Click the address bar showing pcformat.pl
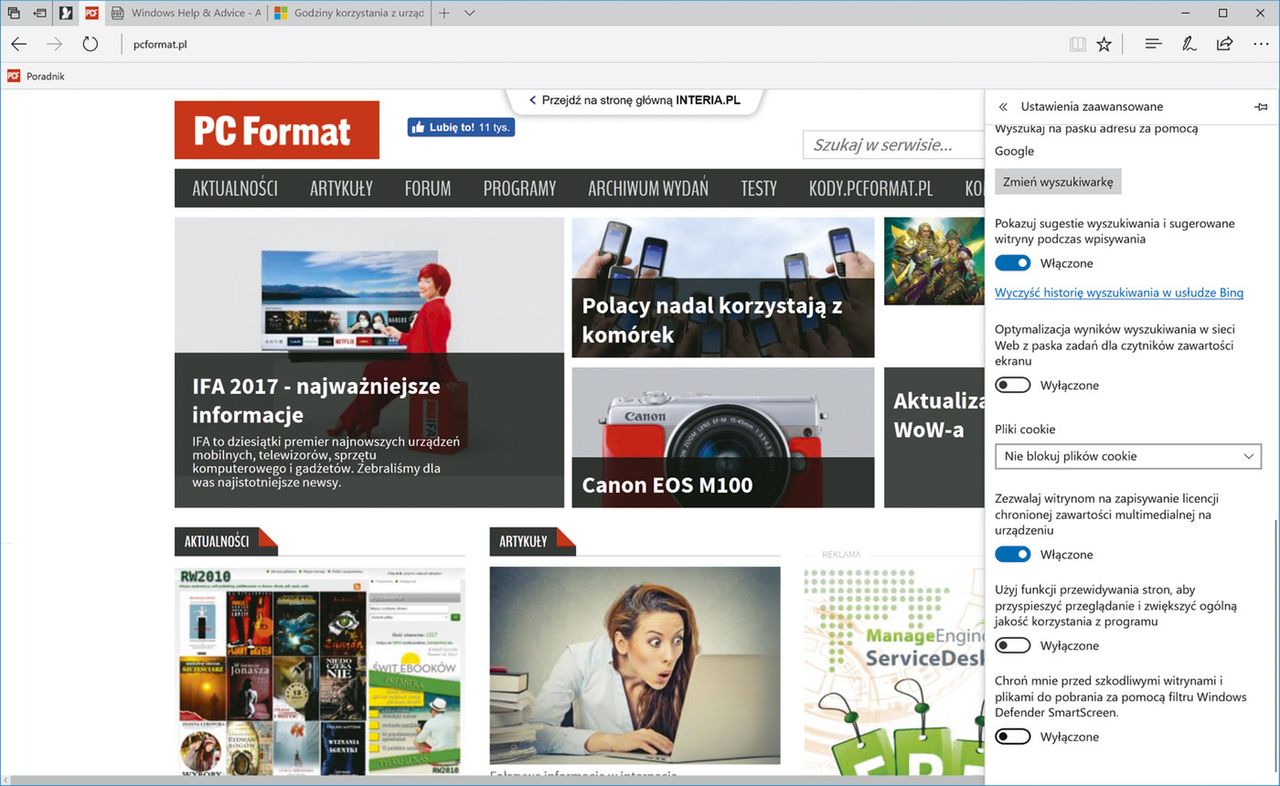 590,44
